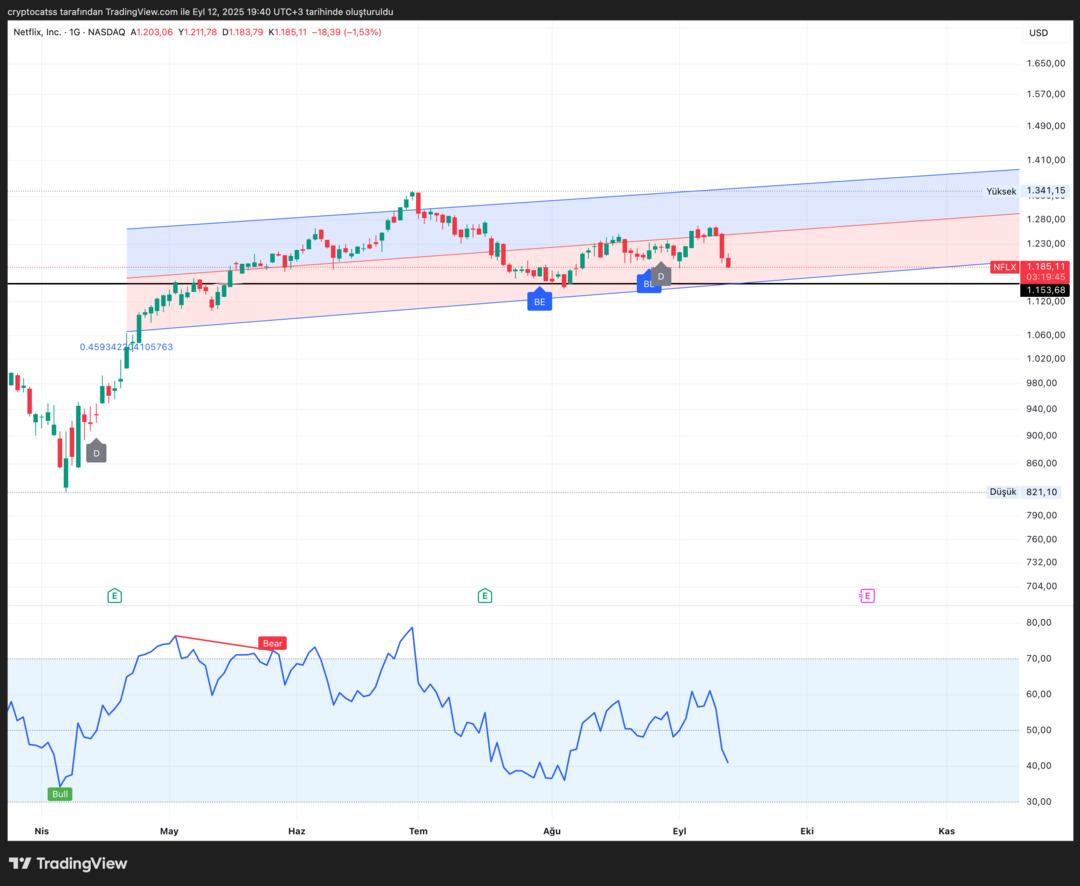
Task: Open the purple upcoming earnings E icon
Action: pyautogui.click(x=867, y=596)
